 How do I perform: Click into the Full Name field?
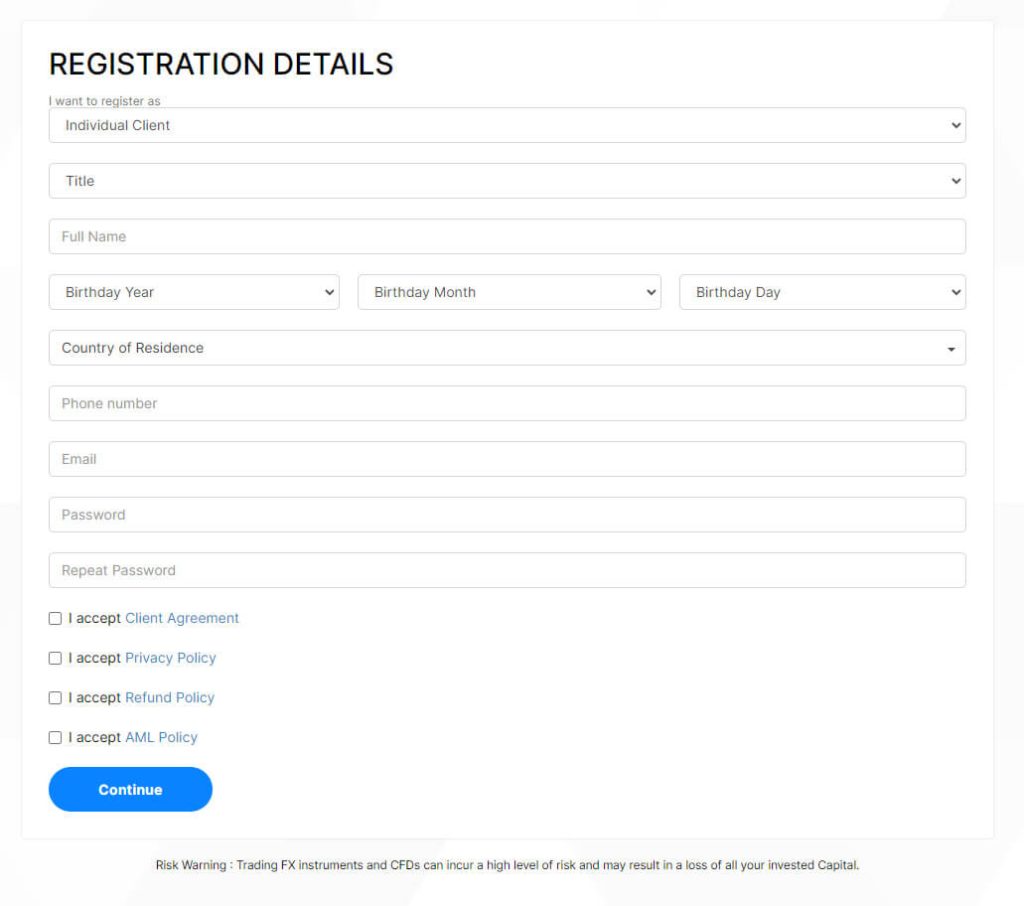[507, 236]
